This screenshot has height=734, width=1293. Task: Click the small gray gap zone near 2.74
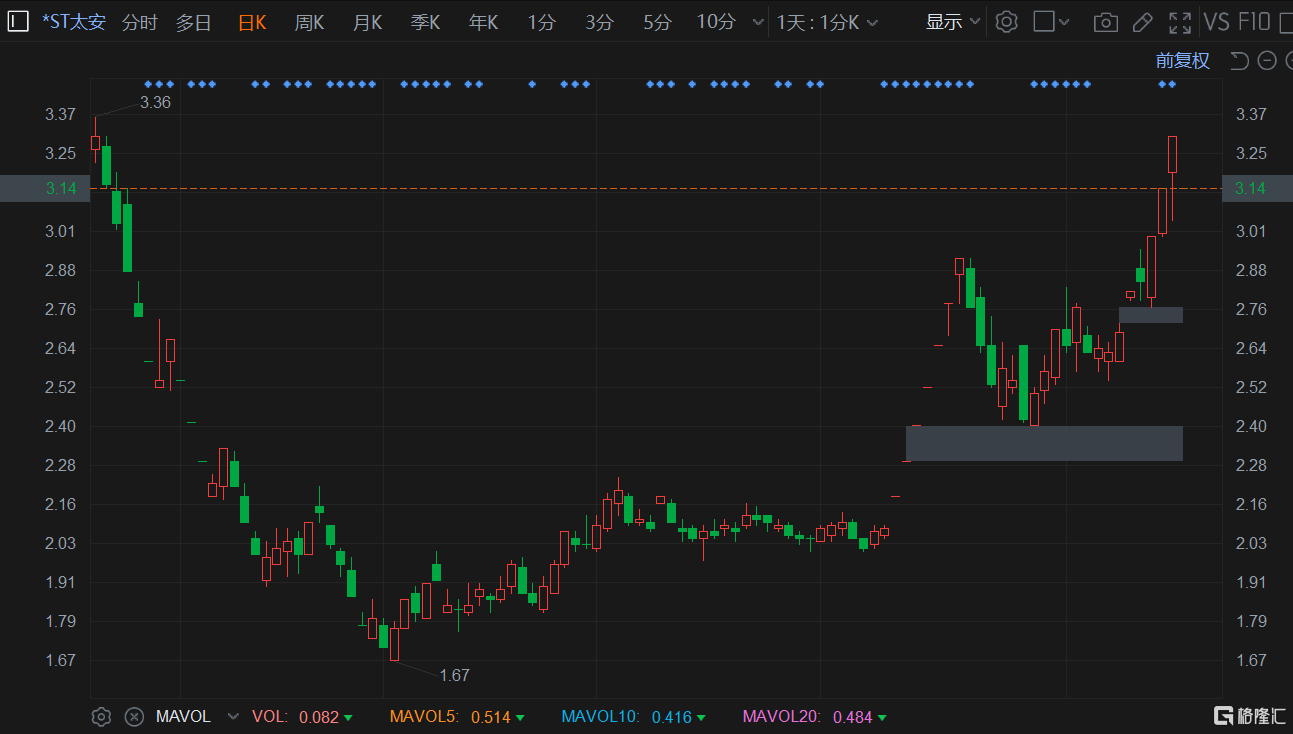pos(1151,315)
